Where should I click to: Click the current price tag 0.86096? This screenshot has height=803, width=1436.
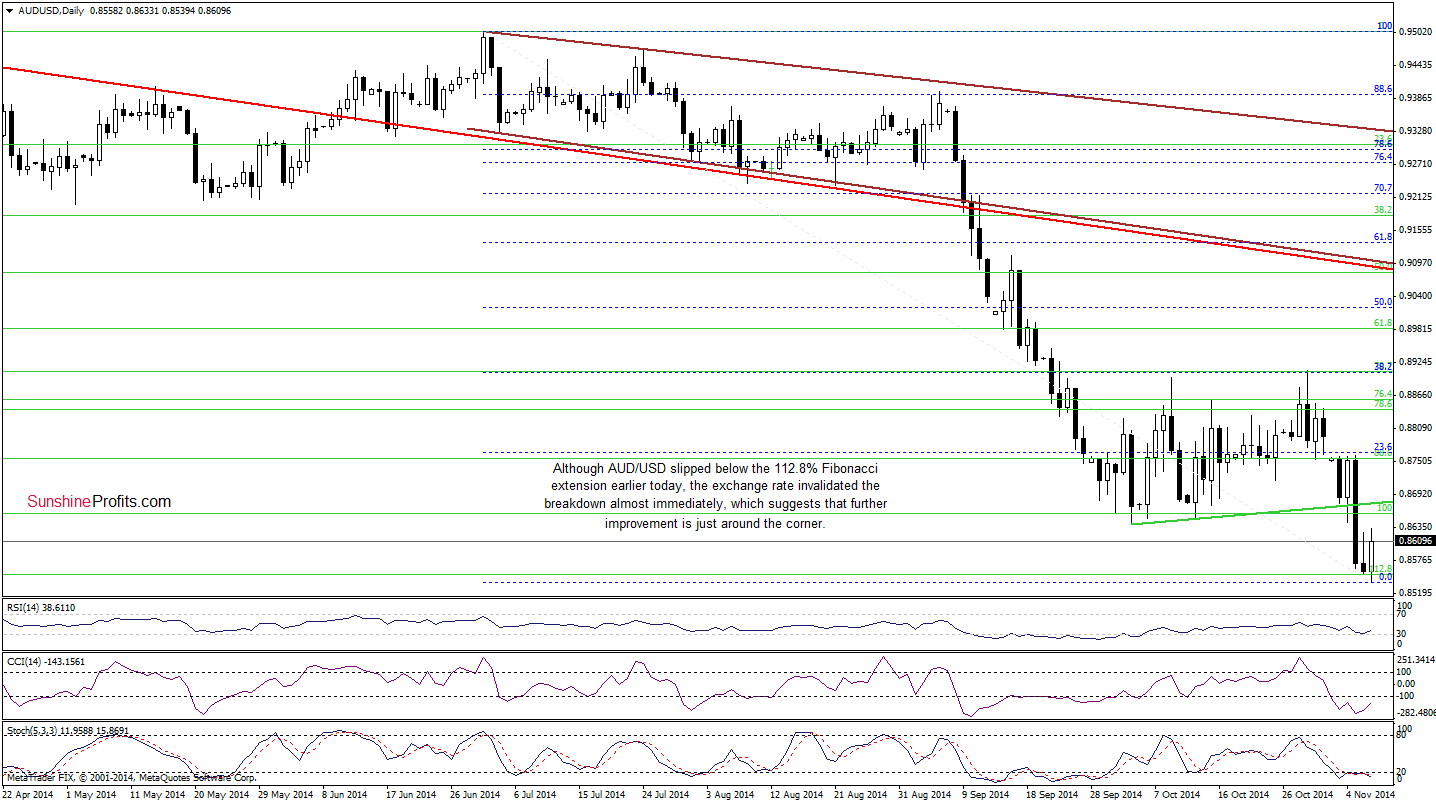coord(1414,541)
